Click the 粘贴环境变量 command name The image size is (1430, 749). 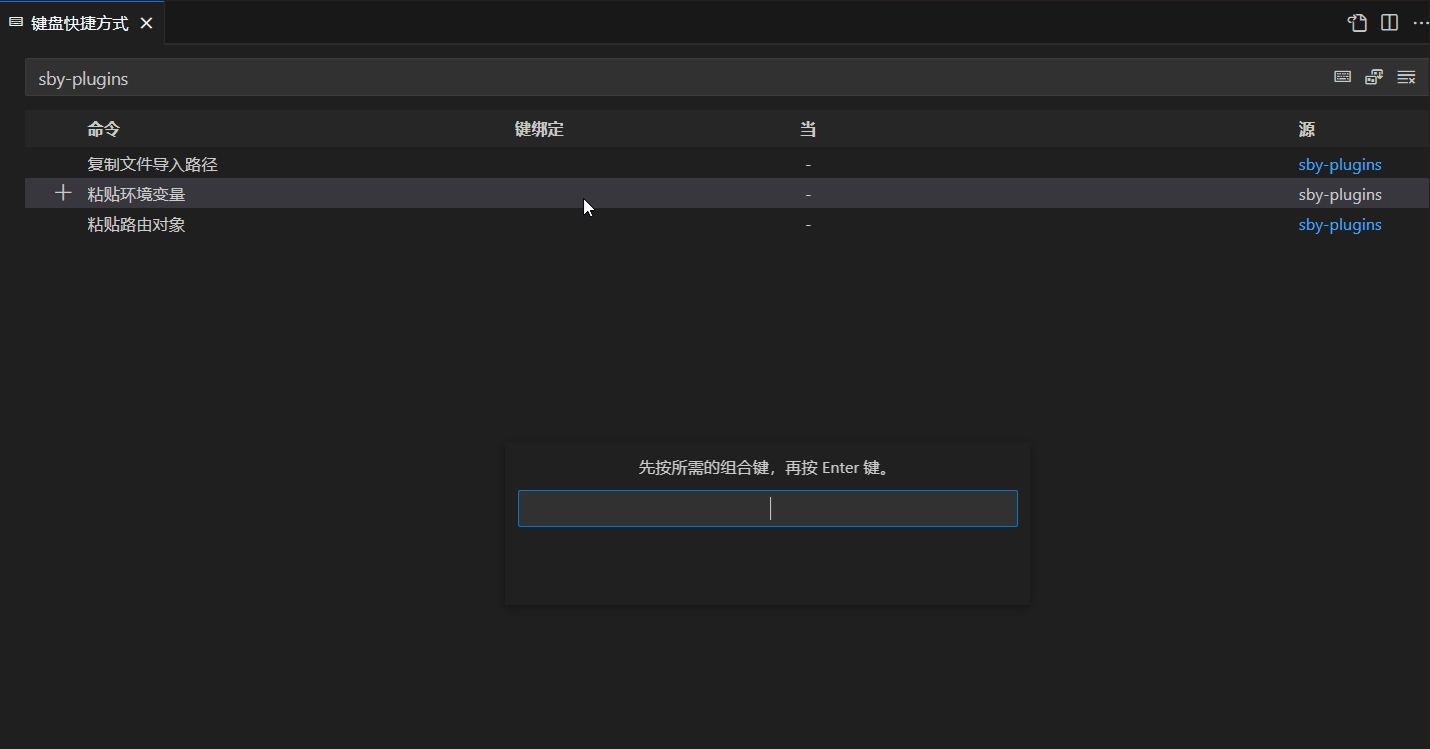136,194
